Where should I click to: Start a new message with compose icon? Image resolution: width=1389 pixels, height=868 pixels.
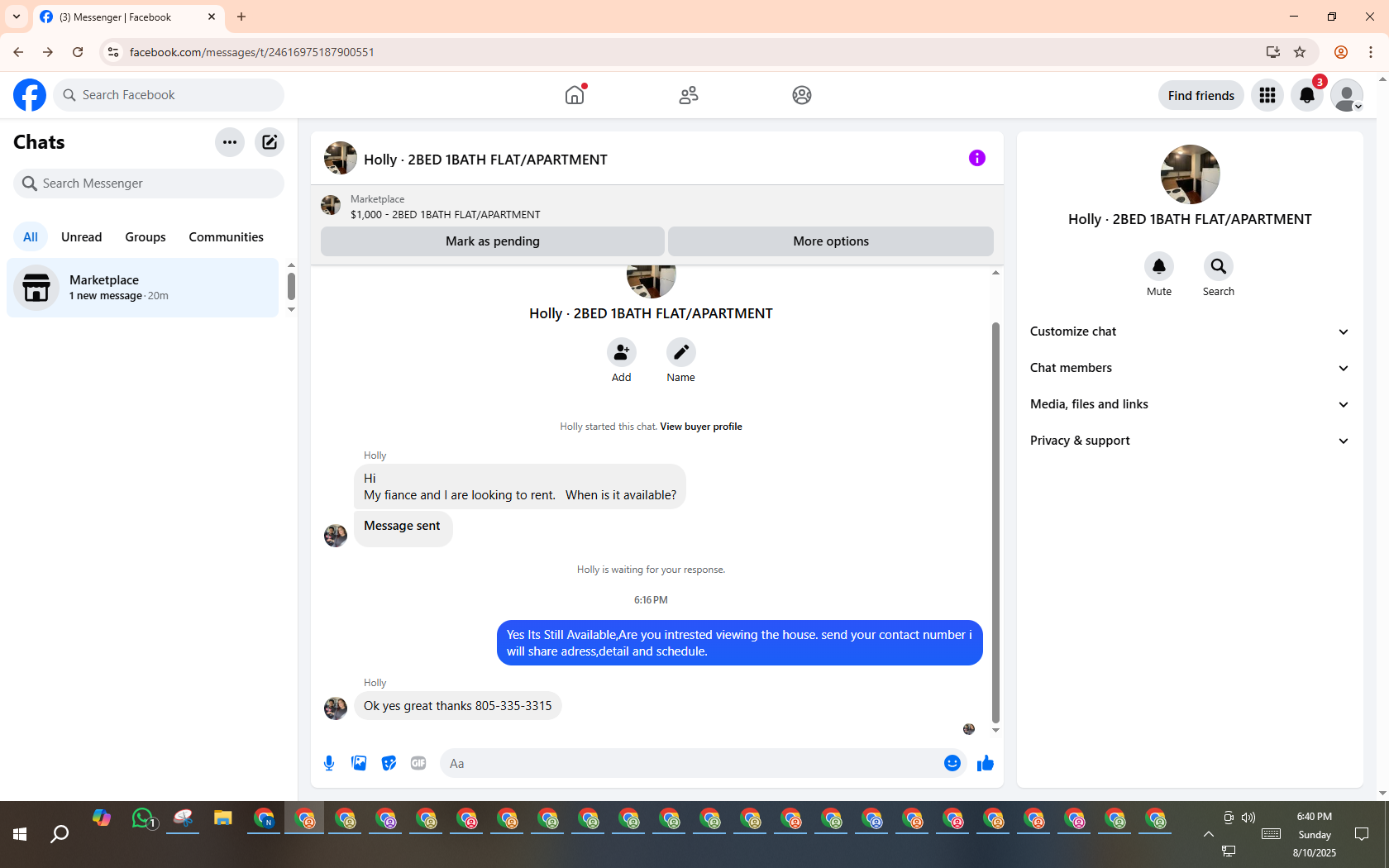click(x=270, y=142)
